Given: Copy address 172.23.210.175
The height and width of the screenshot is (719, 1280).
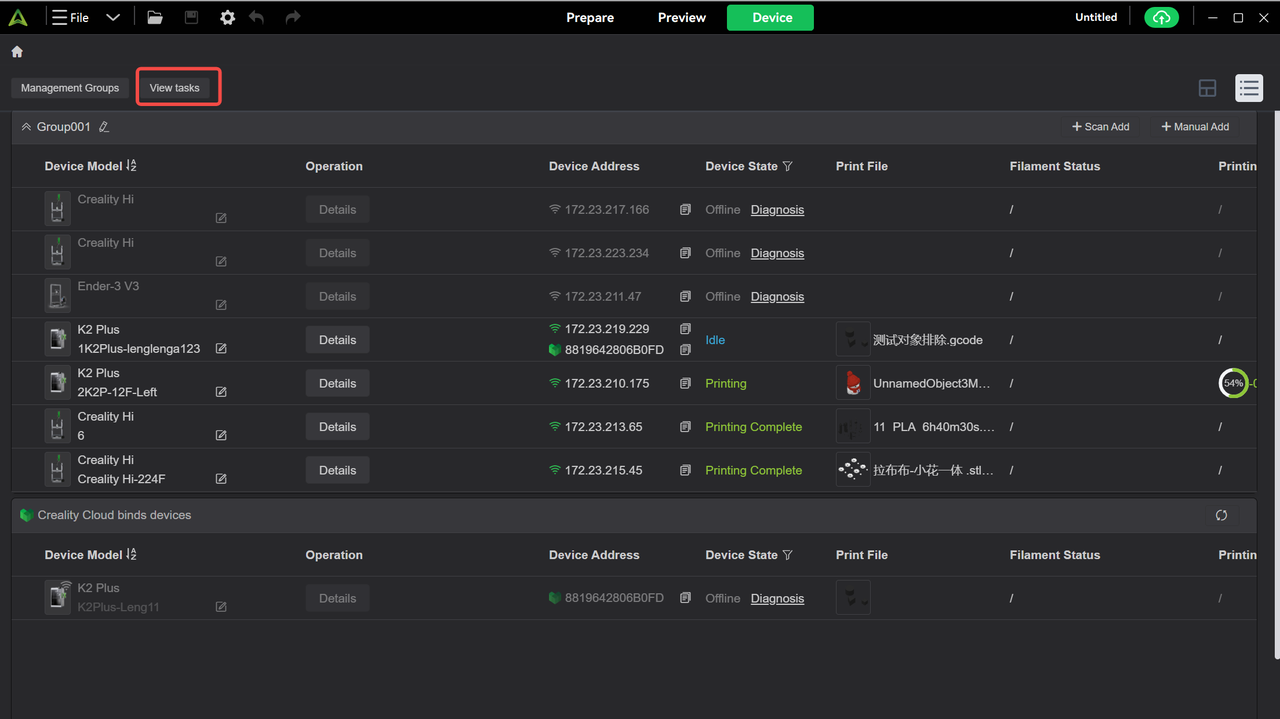Looking at the screenshot, I should point(685,383).
